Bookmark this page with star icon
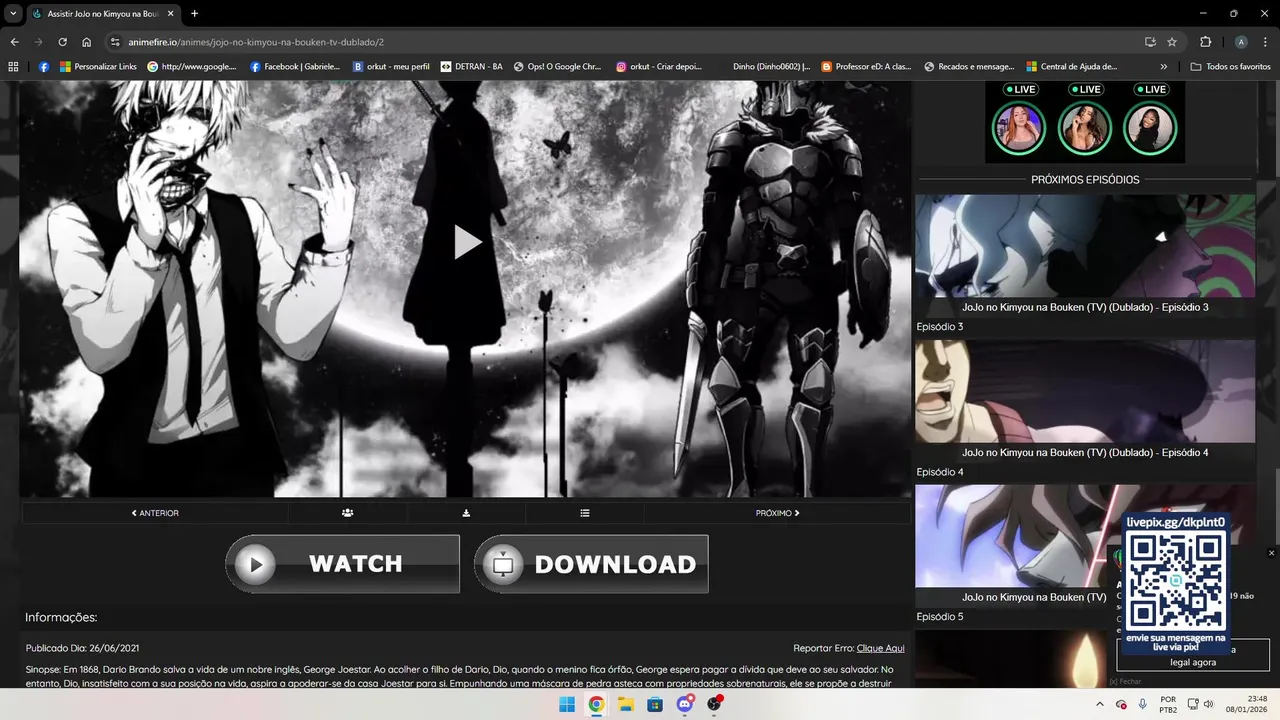This screenshot has height=720, width=1280. [x=1172, y=42]
